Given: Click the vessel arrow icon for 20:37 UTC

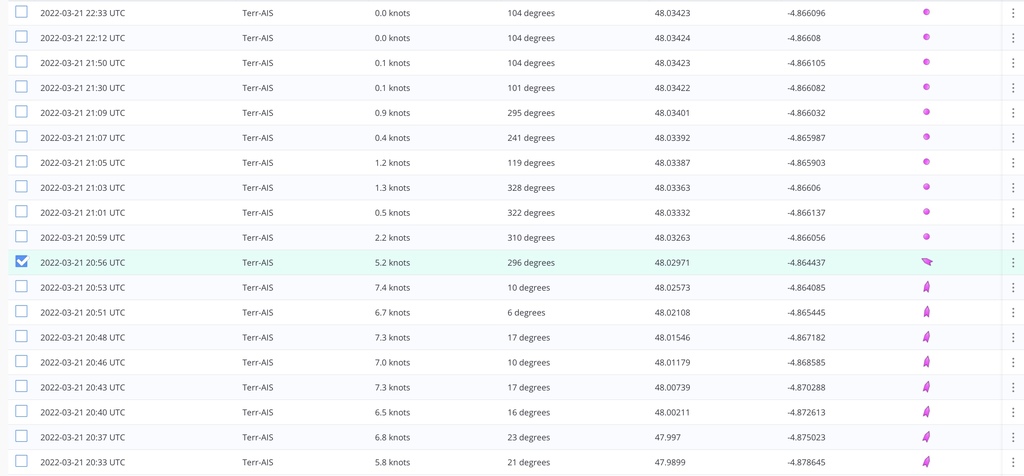Looking at the screenshot, I should click(926, 436).
